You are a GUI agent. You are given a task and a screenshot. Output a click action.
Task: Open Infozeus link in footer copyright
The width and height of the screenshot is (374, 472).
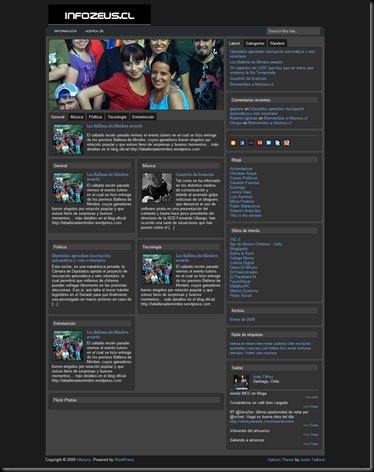point(83,460)
